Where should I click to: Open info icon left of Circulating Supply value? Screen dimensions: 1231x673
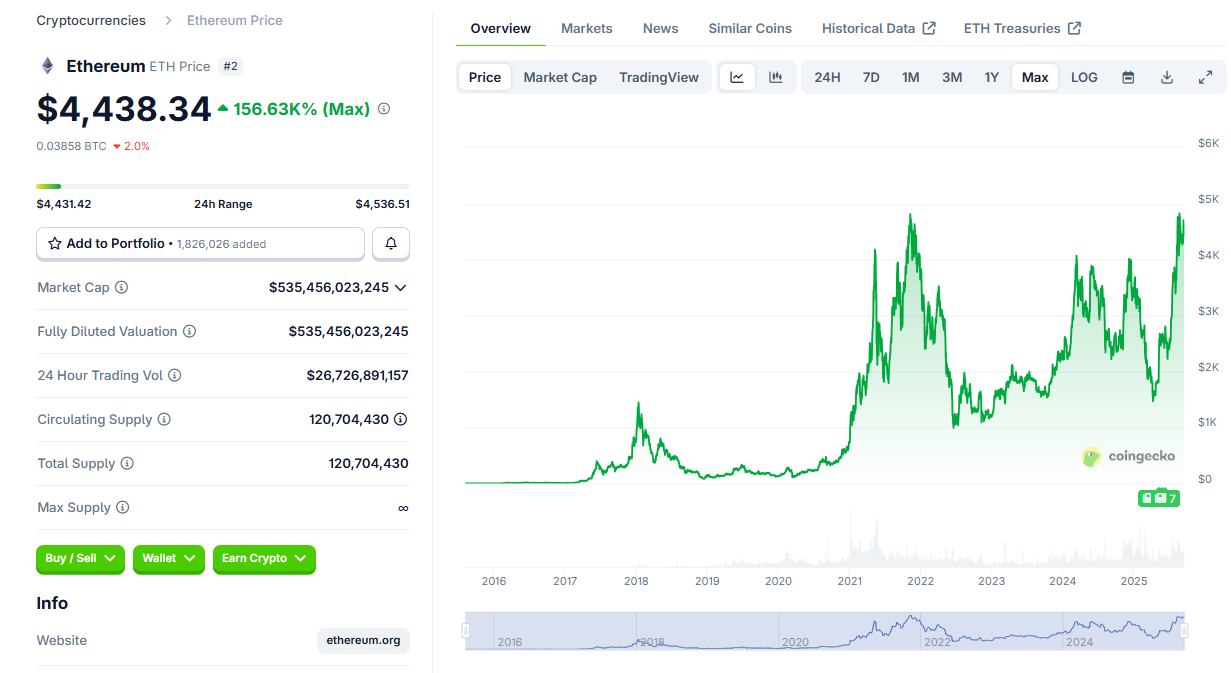(x=164, y=420)
